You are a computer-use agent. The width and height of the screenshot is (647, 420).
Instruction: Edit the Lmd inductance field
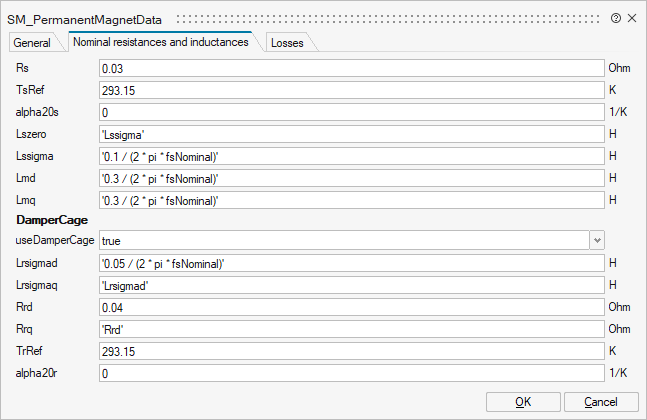click(x=352, y=178)
